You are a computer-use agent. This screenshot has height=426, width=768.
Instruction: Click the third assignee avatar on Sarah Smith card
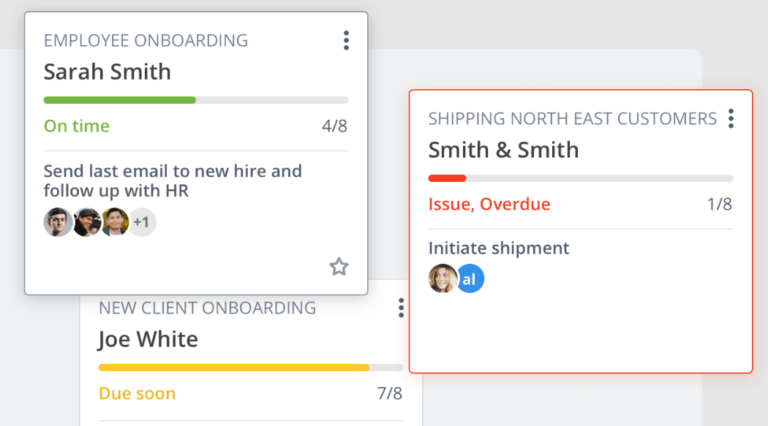115,222
